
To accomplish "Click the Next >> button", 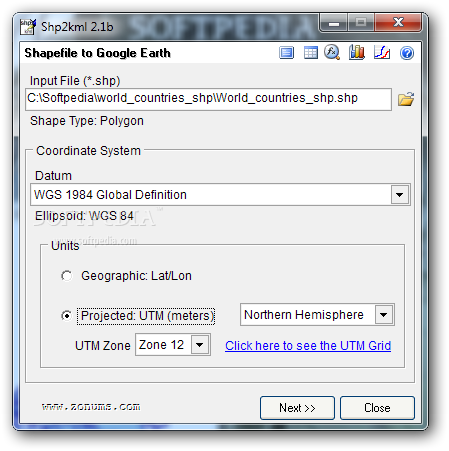I will (297, 408).
